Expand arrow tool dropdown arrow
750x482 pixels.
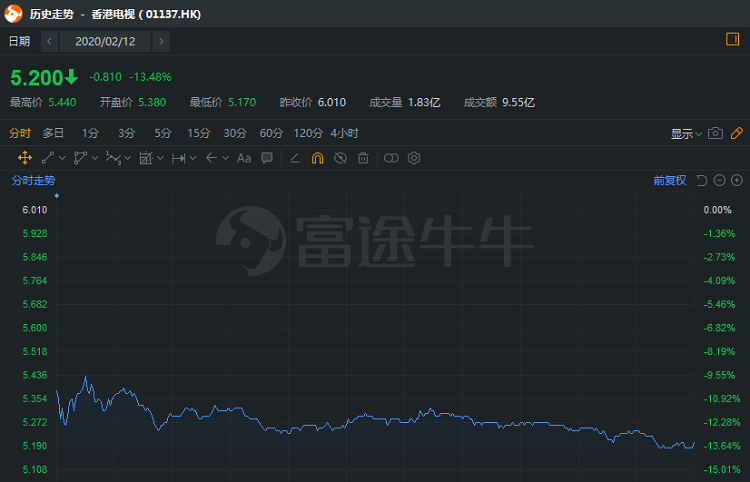click(x=225, y=158)
